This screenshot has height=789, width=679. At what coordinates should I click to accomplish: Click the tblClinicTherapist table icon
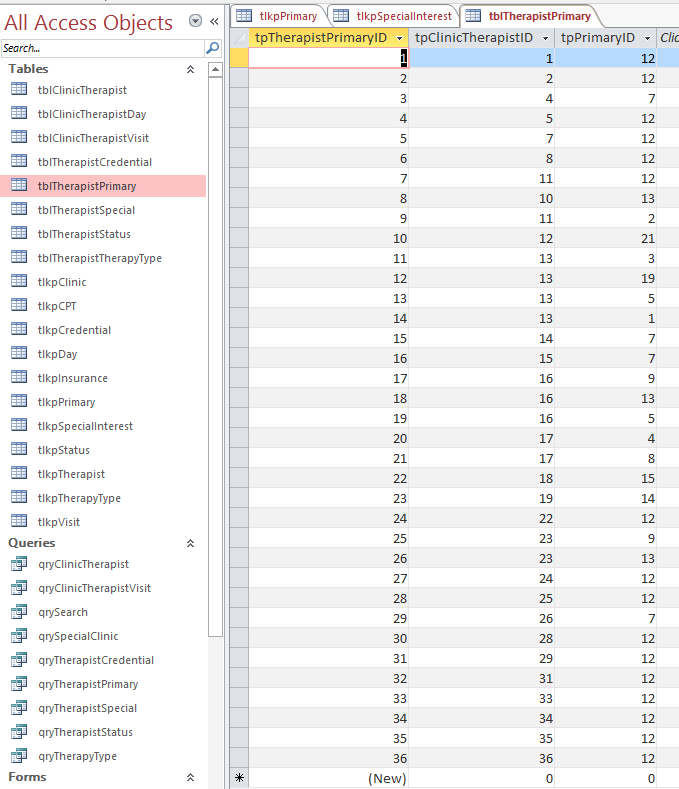[x=19, y=90]
